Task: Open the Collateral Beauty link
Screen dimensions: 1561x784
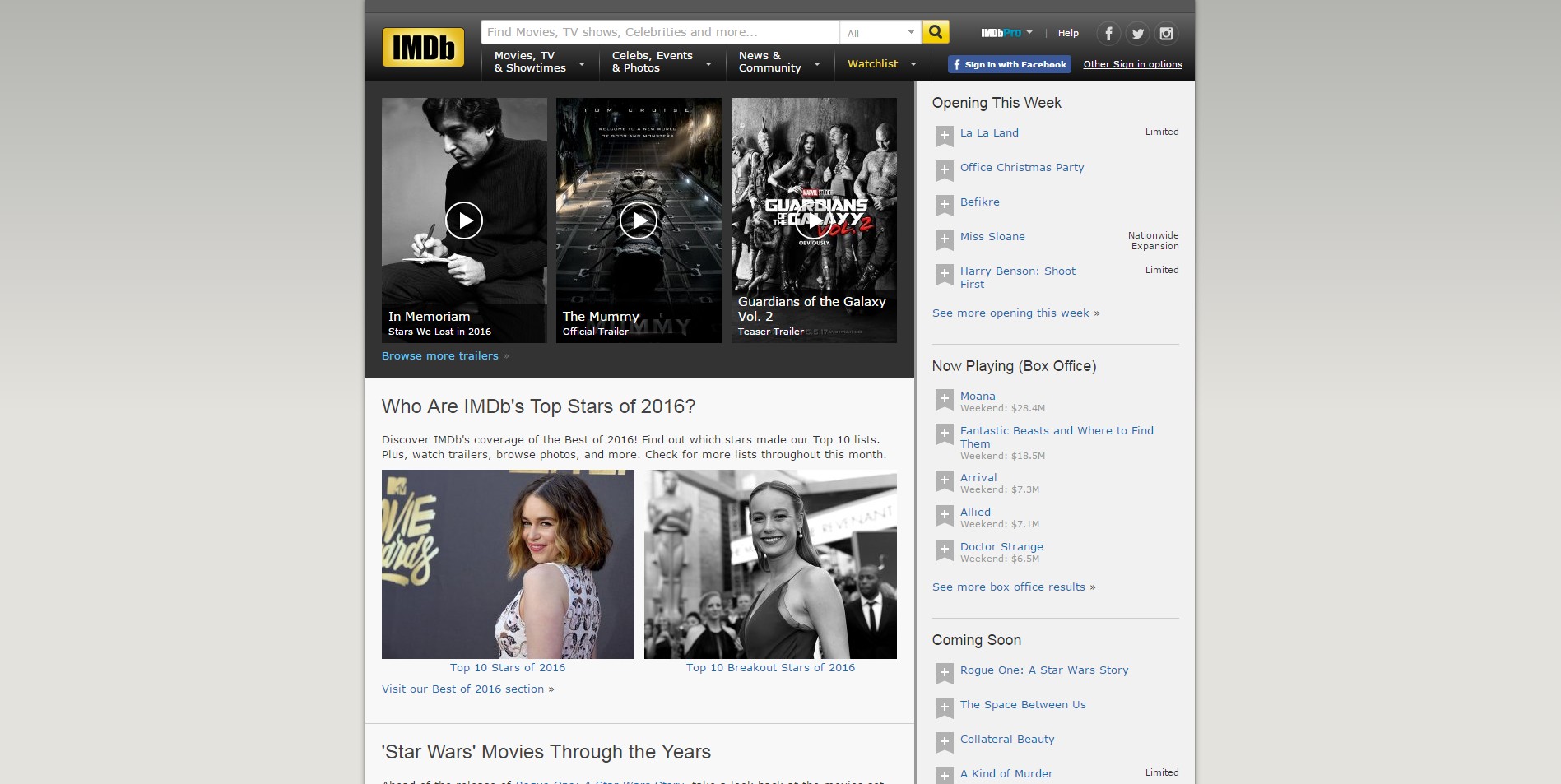Action: coord(1007,739)
